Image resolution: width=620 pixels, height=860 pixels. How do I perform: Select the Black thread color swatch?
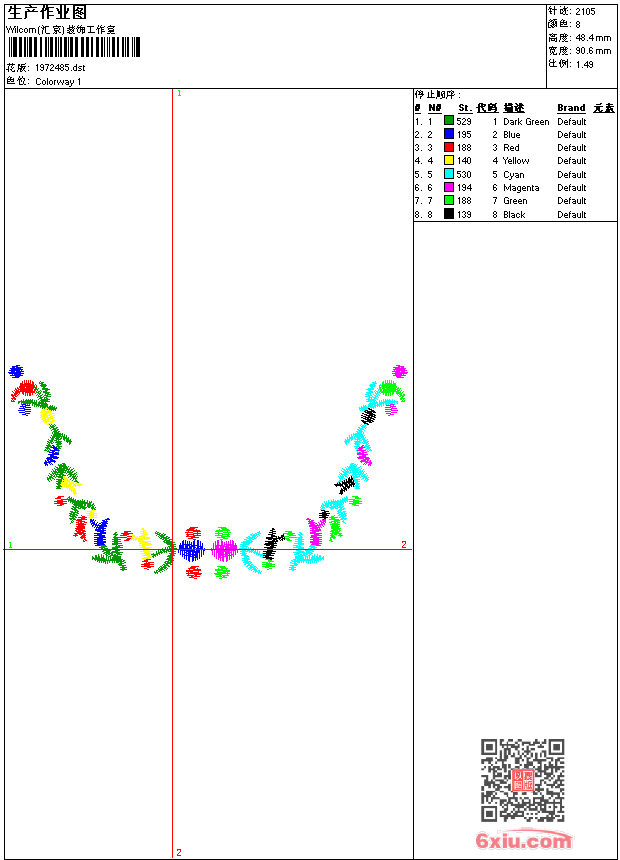(x=448, y=213)
